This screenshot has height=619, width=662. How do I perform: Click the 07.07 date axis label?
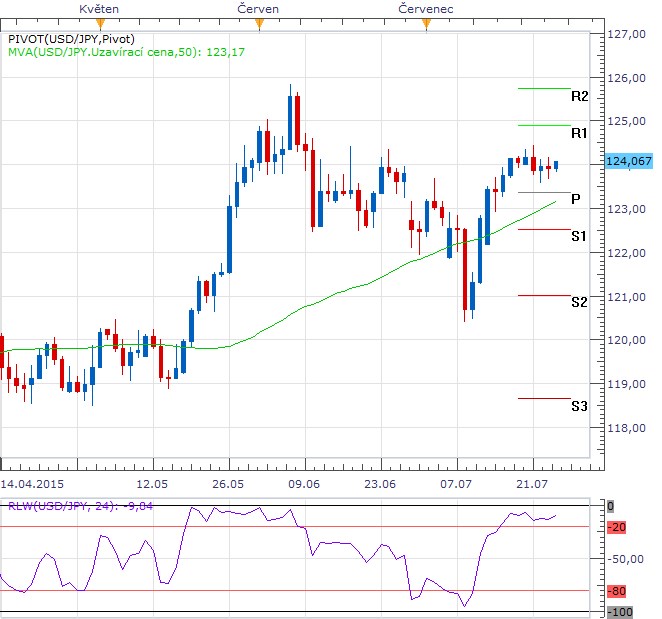tap(456, 484)
